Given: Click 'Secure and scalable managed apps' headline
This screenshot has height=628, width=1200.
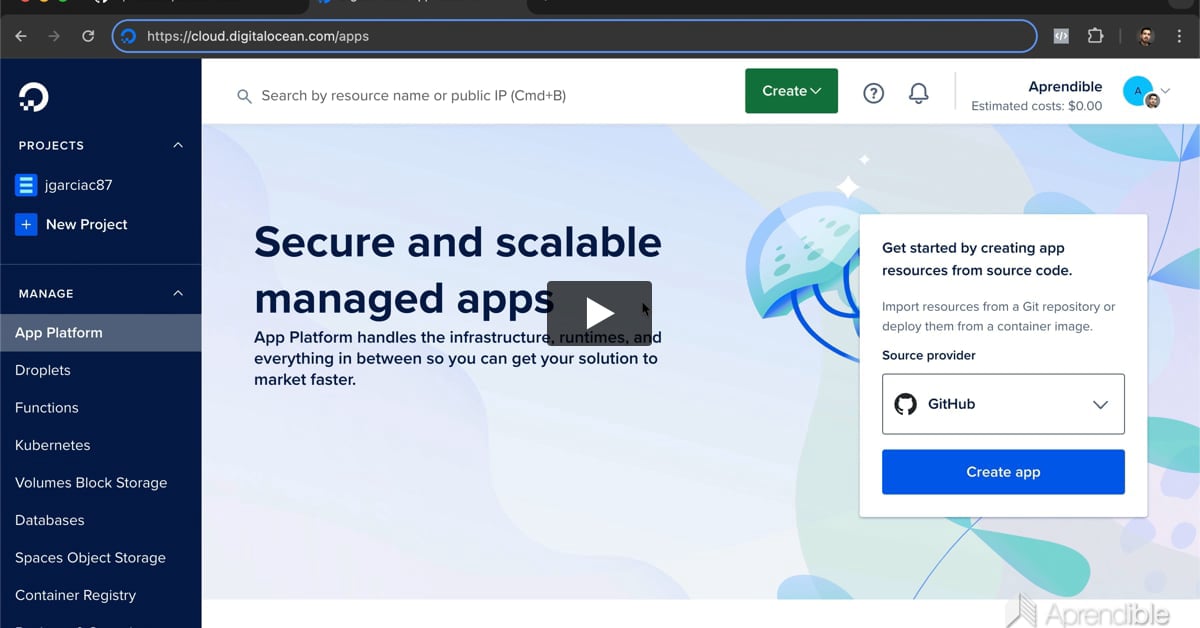Looking at the screenshot, I should click(x=458, y=270).
